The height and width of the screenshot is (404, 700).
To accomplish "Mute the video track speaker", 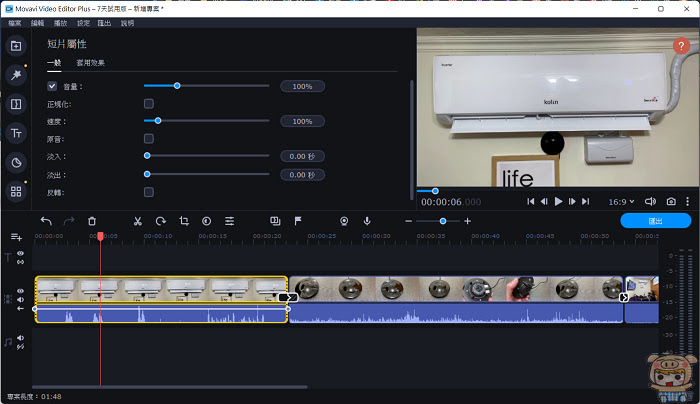I will coord(21,300).
